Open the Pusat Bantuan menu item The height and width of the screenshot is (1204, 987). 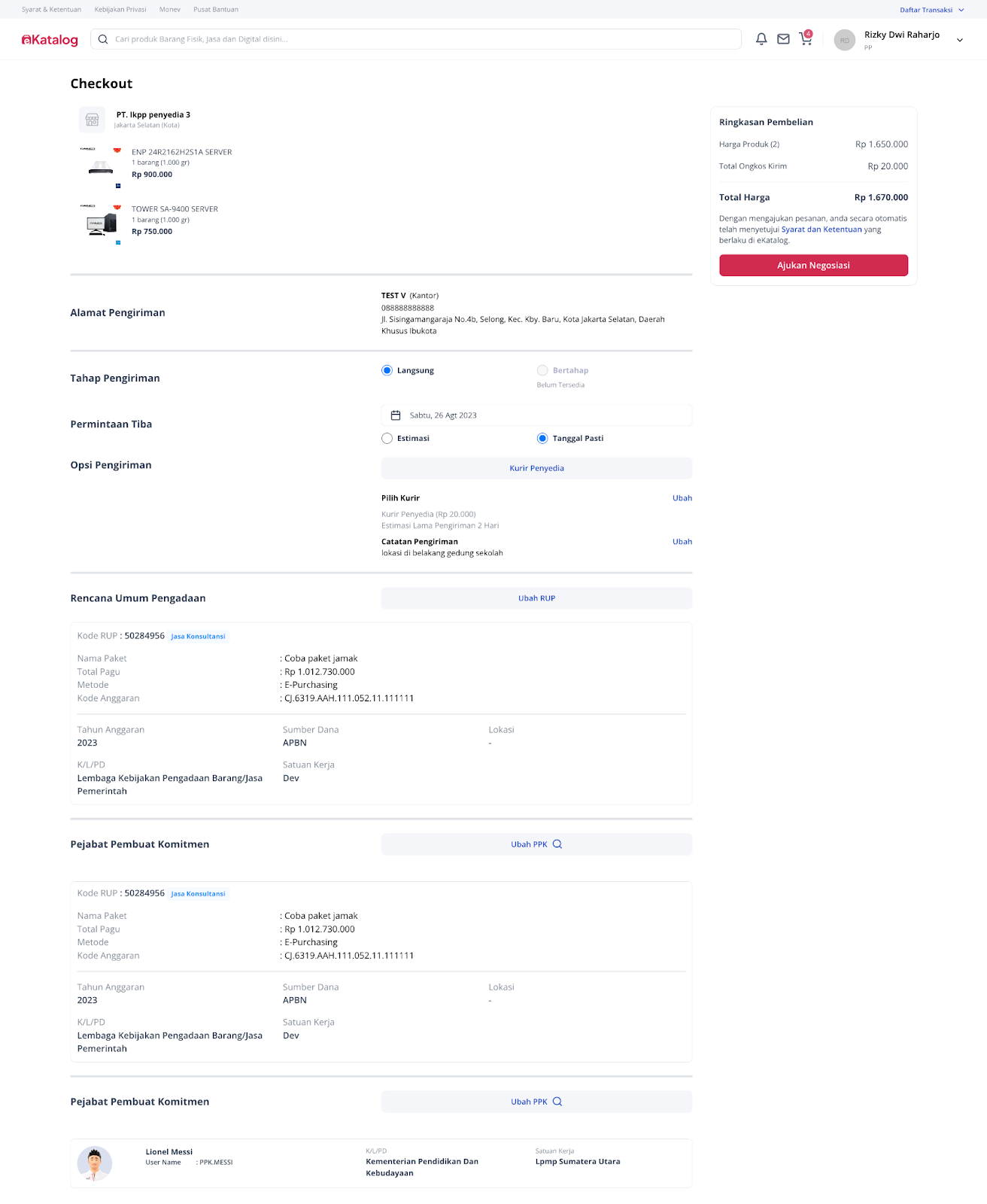tap(216, 10)
